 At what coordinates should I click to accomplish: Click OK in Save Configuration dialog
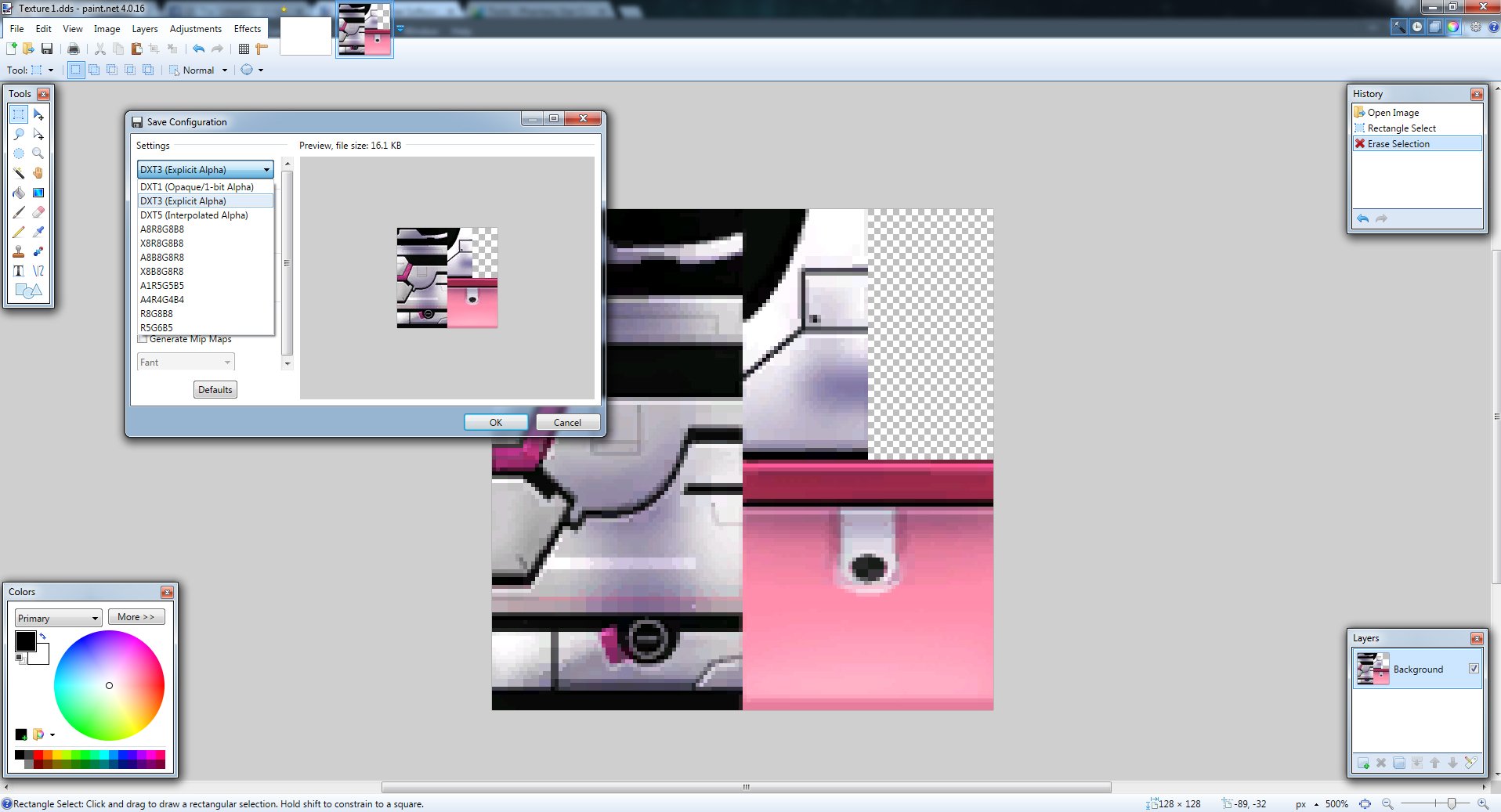[x=496, y=422]
